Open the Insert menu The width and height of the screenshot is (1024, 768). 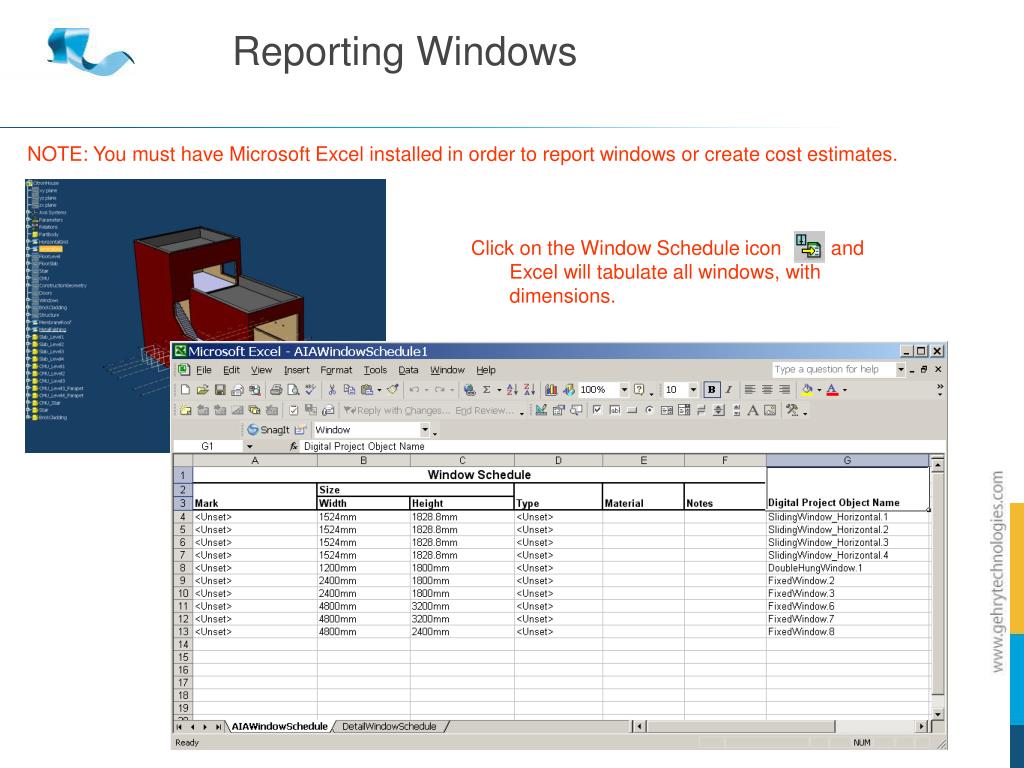point(296,370)
